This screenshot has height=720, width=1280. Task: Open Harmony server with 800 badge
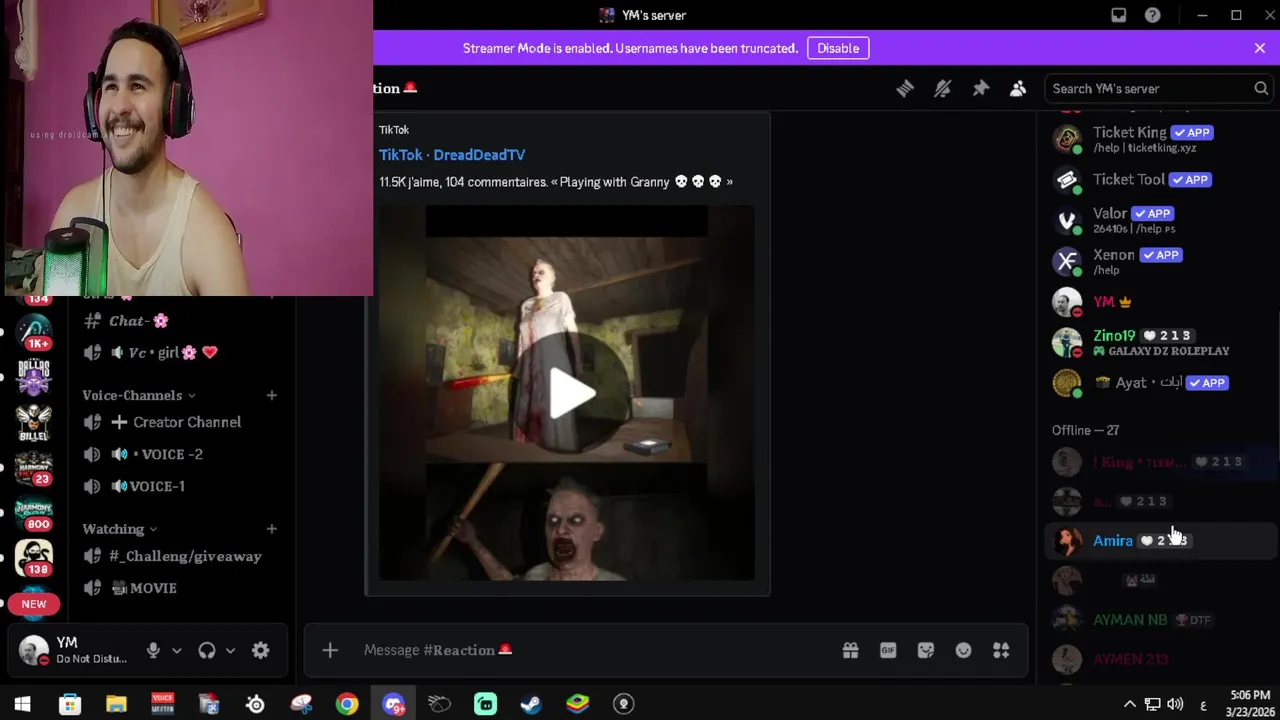34,512
